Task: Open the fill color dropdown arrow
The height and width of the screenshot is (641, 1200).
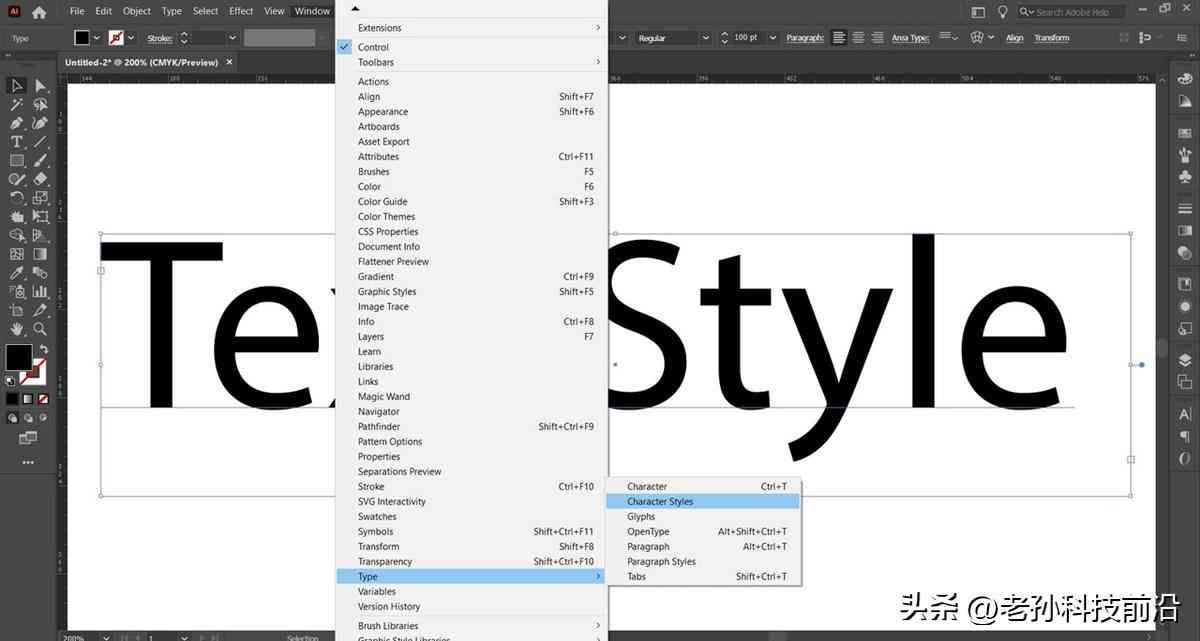Action: tap(97, 38)
